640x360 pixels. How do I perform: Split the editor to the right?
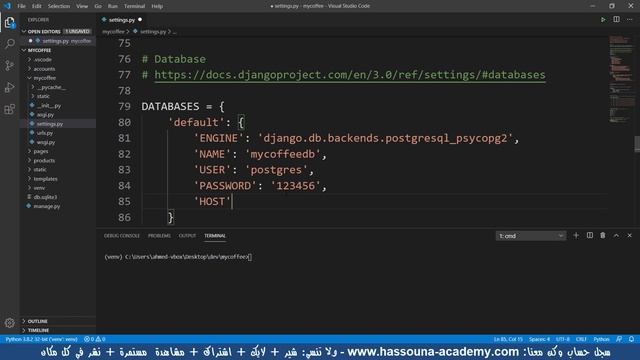tap(616, 20)
